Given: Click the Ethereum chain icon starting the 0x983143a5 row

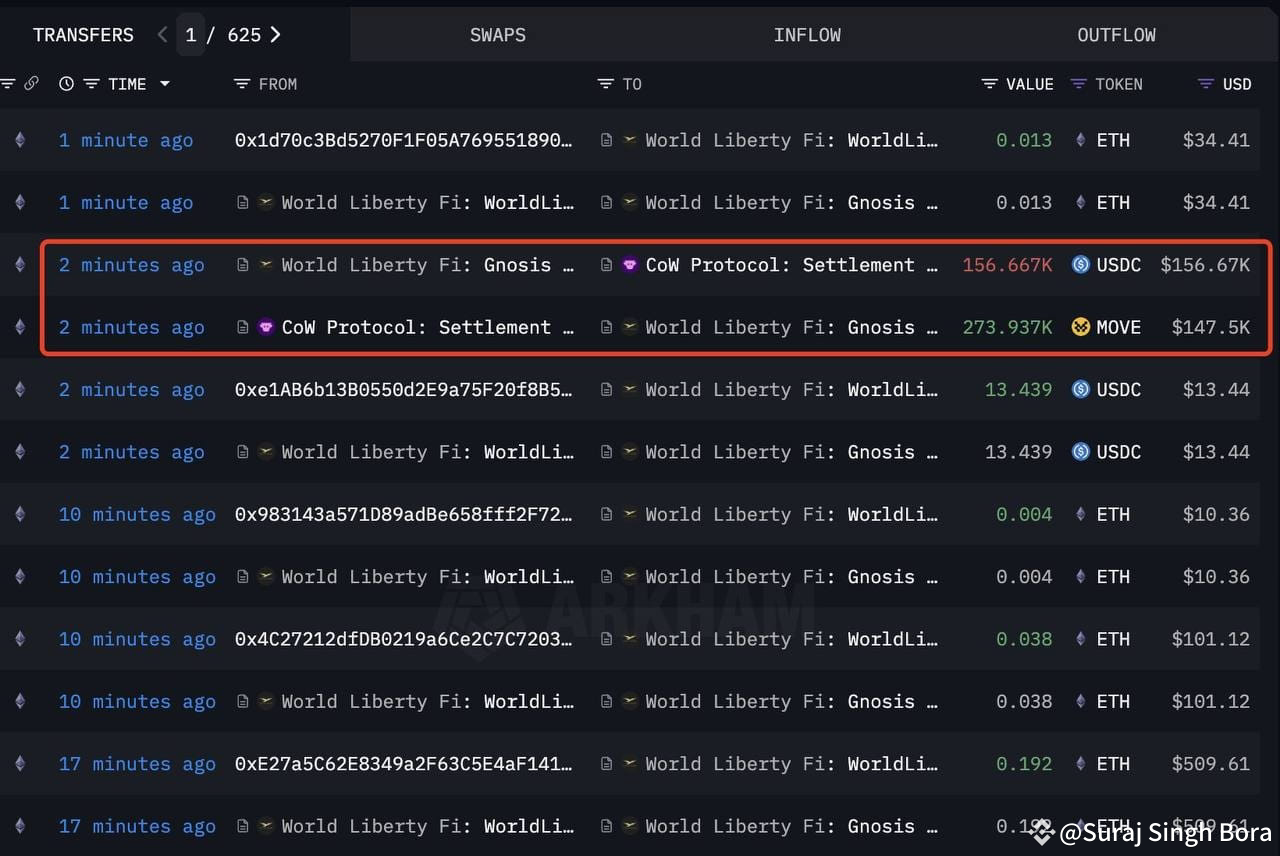Looking at the screenshot, I should point(19,514).
